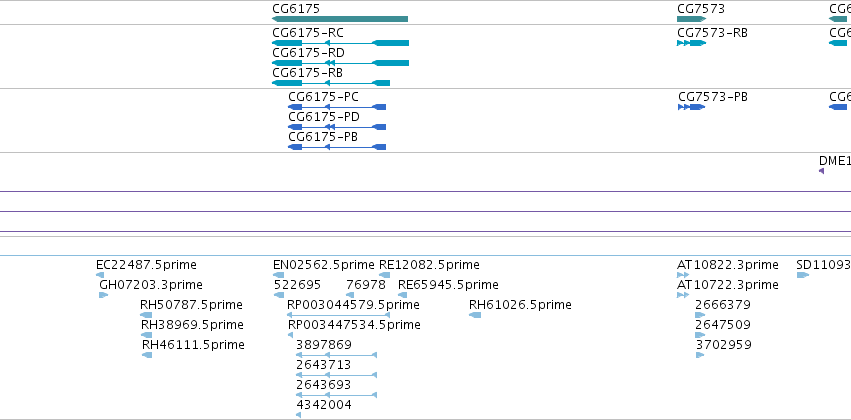
Task: Open the CG6175-PB protein label
Action: [323, 137]
